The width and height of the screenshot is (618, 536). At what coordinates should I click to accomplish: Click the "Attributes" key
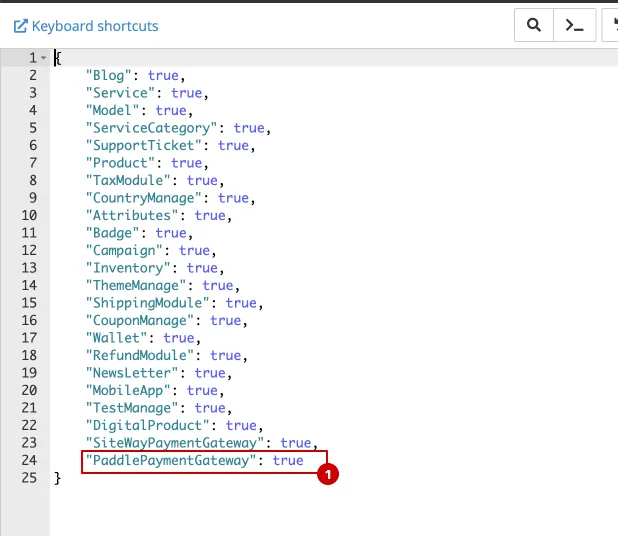pos(132,216)
